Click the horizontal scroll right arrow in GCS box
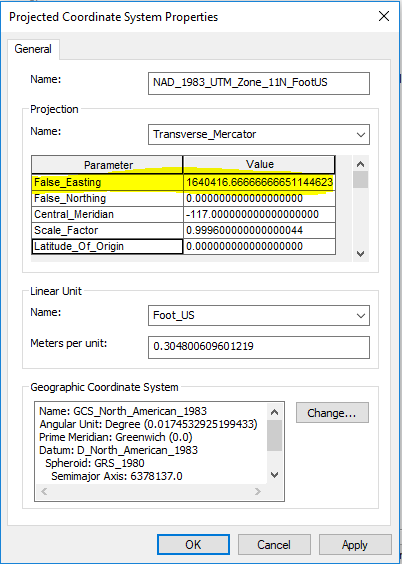This screenshot has height=564, width=402. click(258, 491)
